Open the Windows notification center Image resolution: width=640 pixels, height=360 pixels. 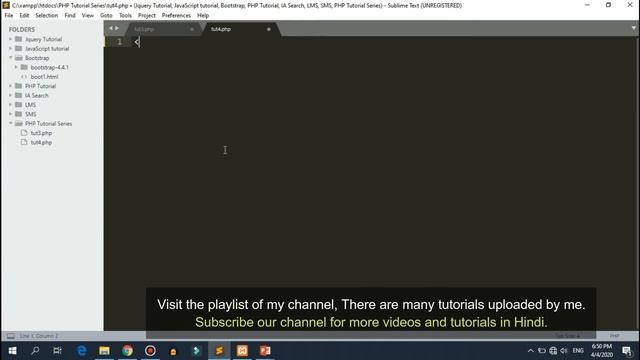coord(627,351)
